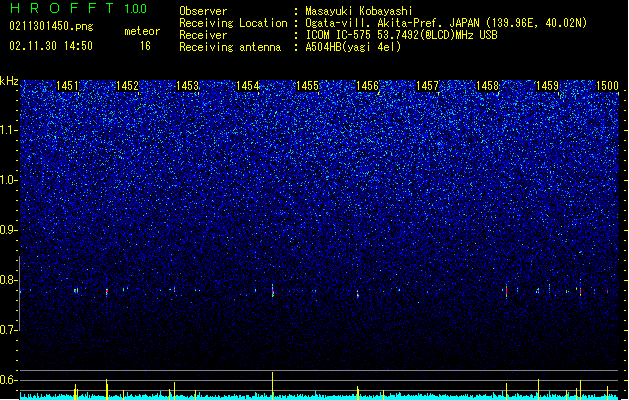Click the HROFFT 1.0.0 title text
Viewport: 629px width, 400px height.
pyautogui.click(x=78, y=8)
